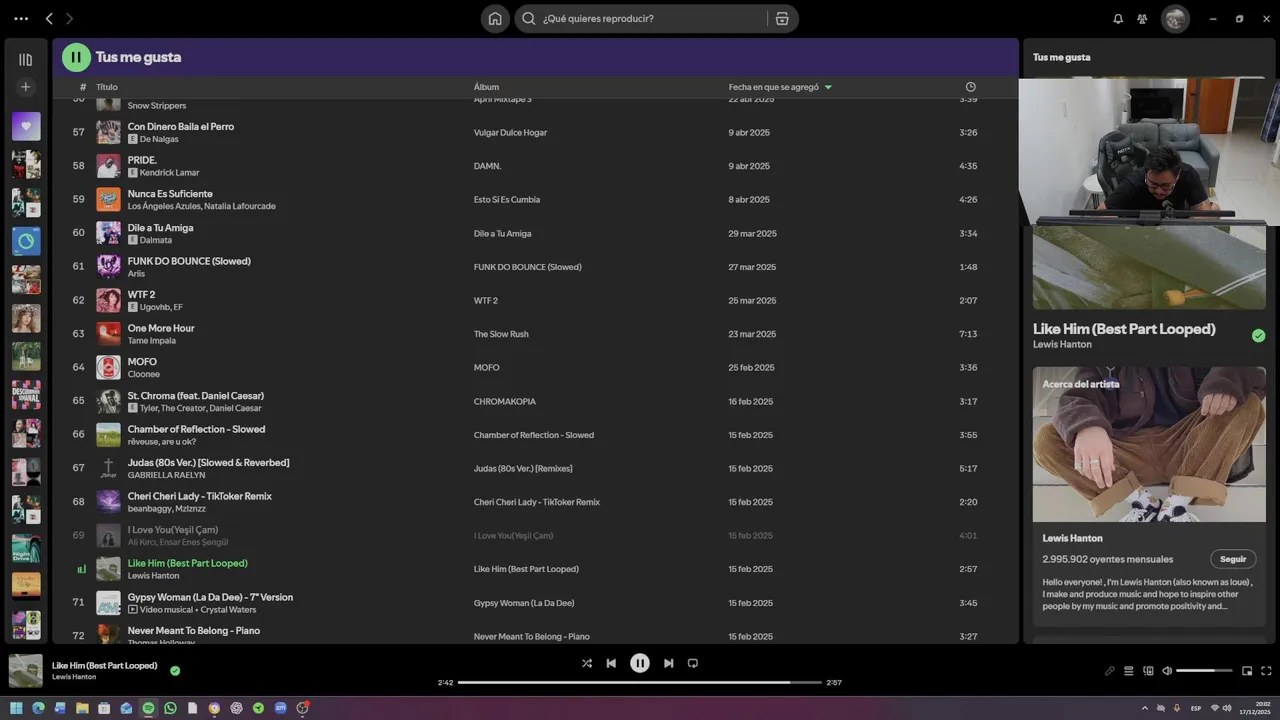Viewport: 1280px width, 720px height.
Task: Create a playlist with the plus icon
Action: (x=26, y=87)
